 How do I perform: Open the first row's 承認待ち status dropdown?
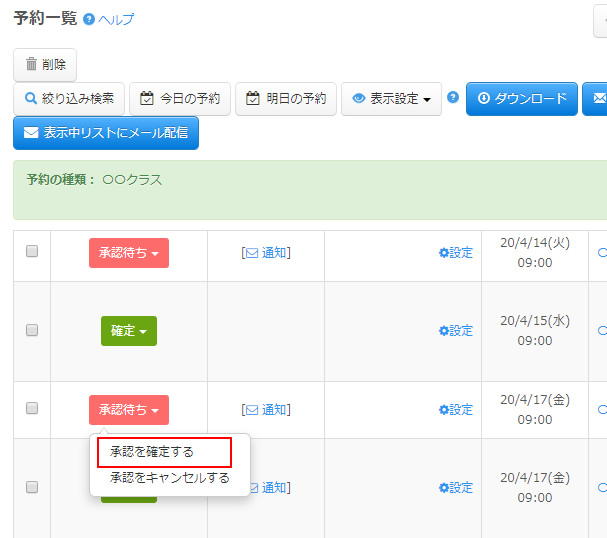[x=129, y=253]
